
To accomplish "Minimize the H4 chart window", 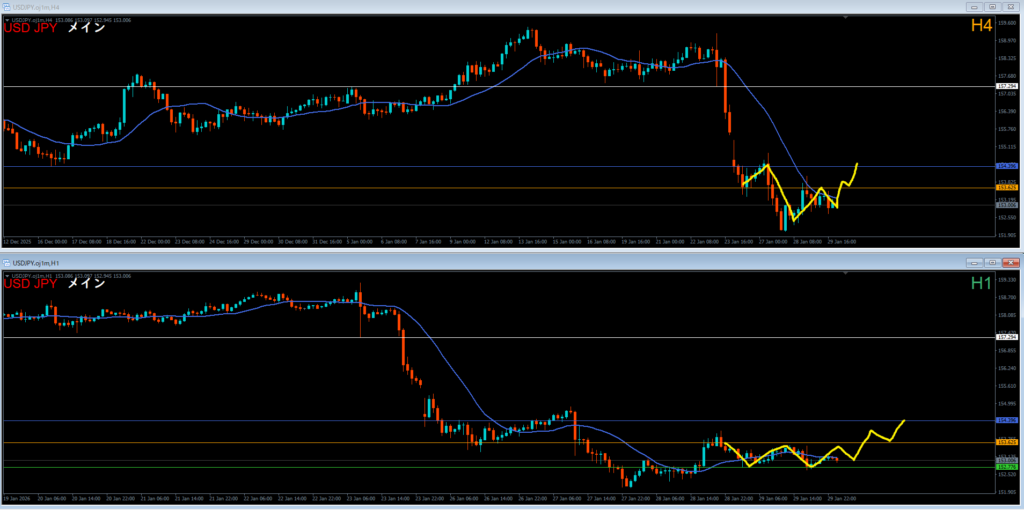I will click(x=974, y=8).
